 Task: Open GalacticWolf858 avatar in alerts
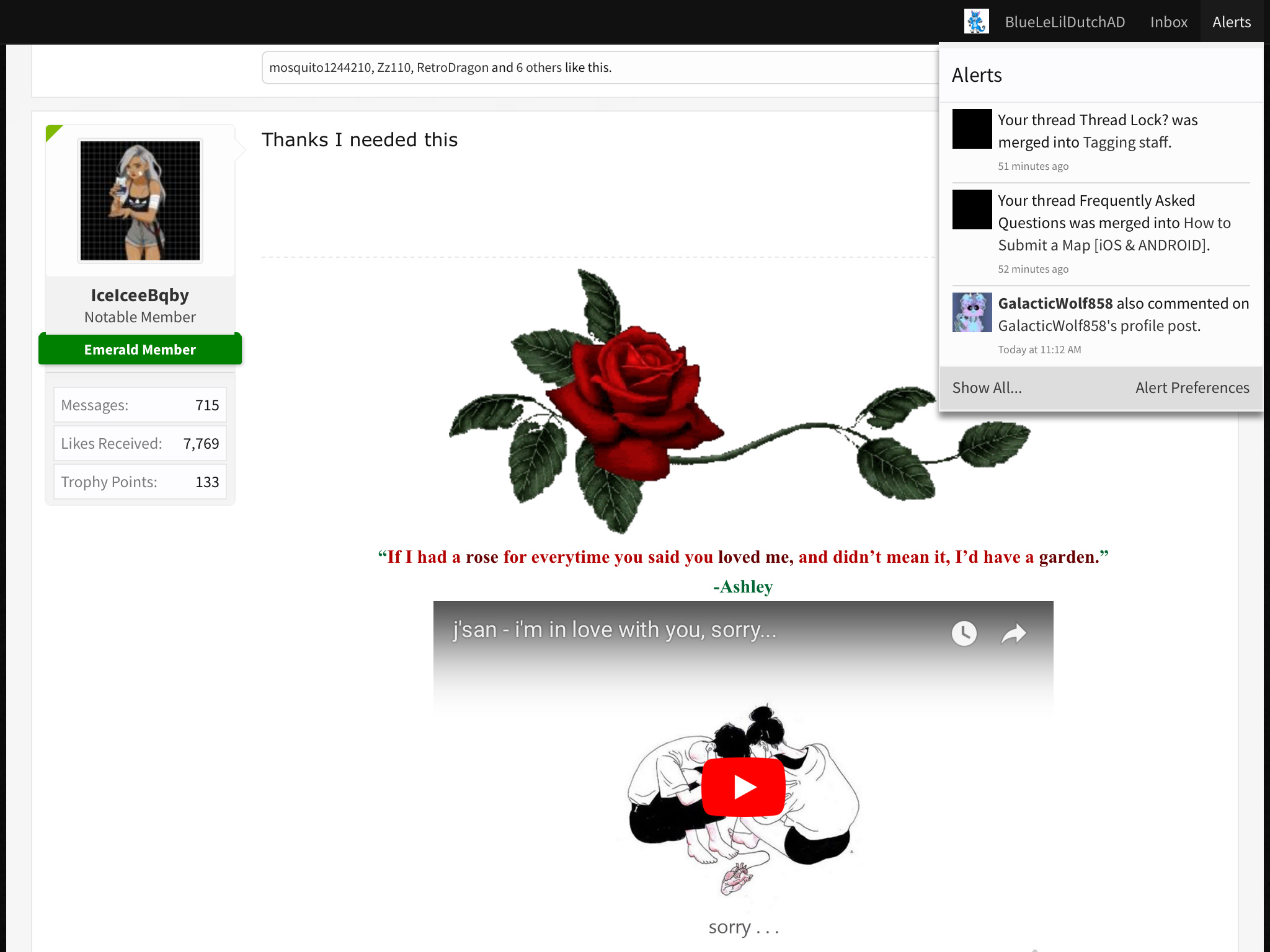(x=972, y=312)
